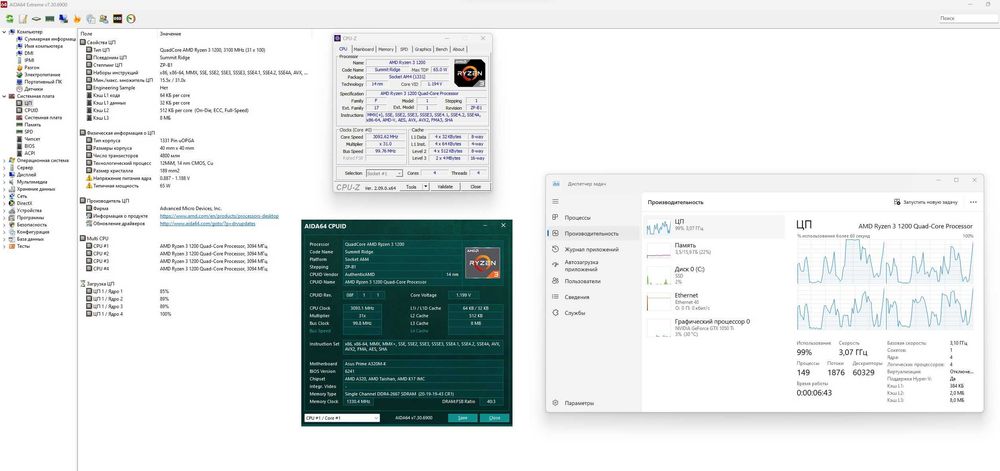Click the AIDA64 green clock toolbar icon
1000x471 pixels.
[x=131, y=19]
